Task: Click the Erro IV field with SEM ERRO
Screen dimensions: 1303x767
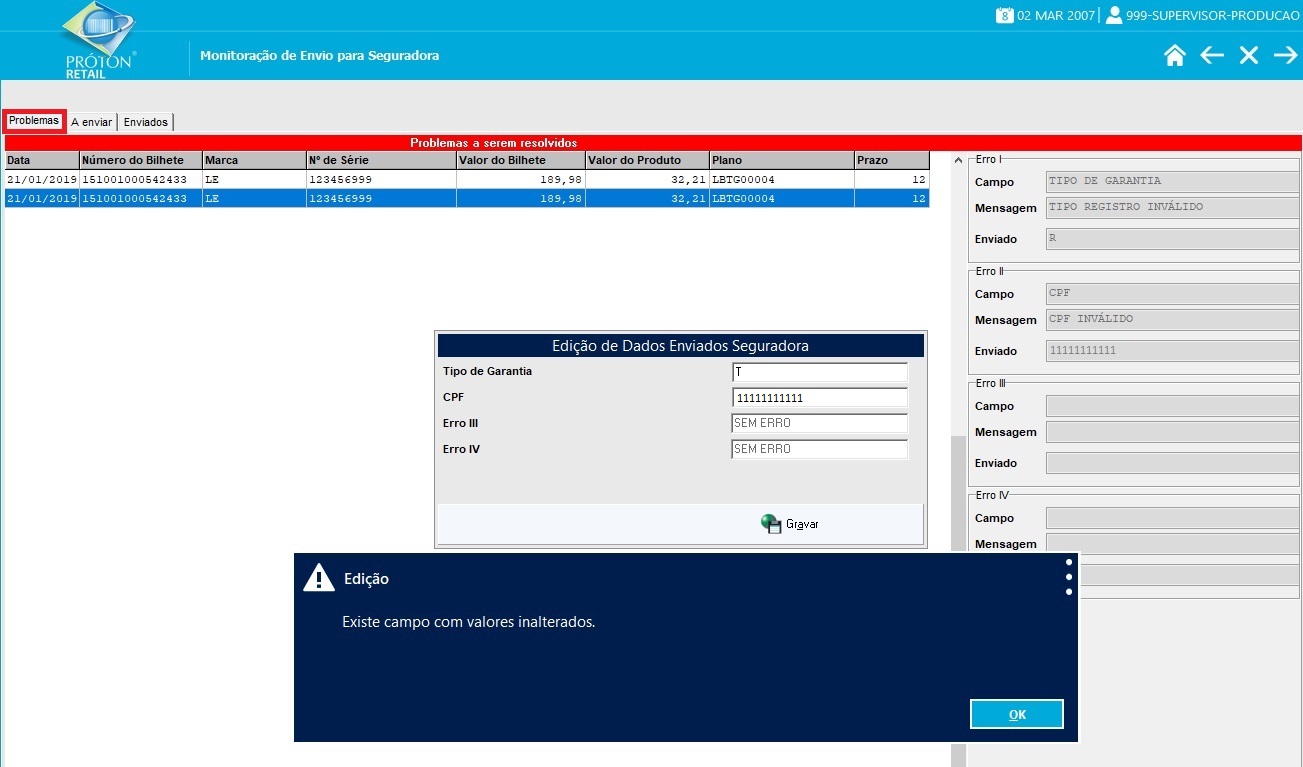Action: pyautogui.click(x=819, y=450)
